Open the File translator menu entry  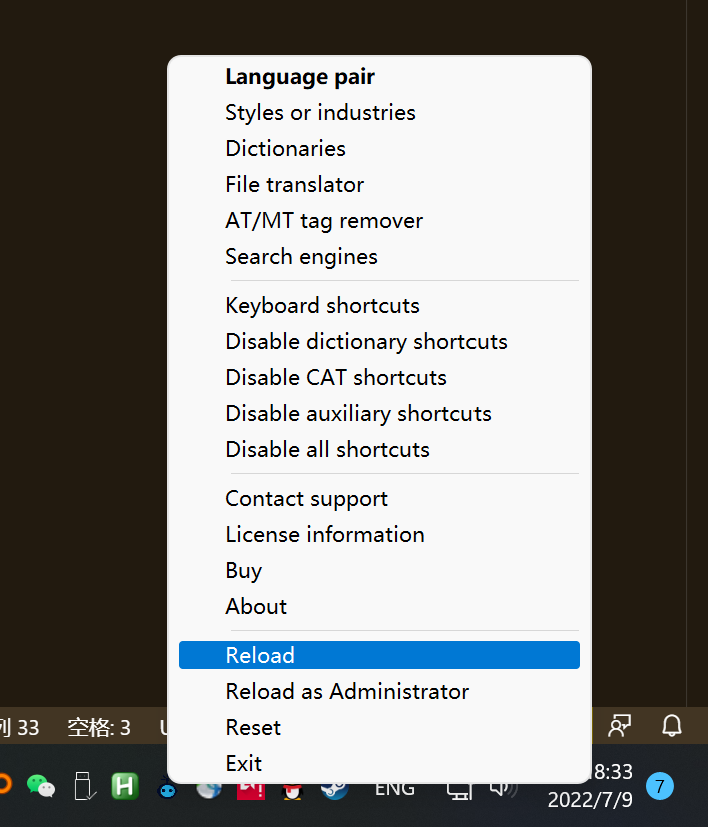(x=294, y=184)
